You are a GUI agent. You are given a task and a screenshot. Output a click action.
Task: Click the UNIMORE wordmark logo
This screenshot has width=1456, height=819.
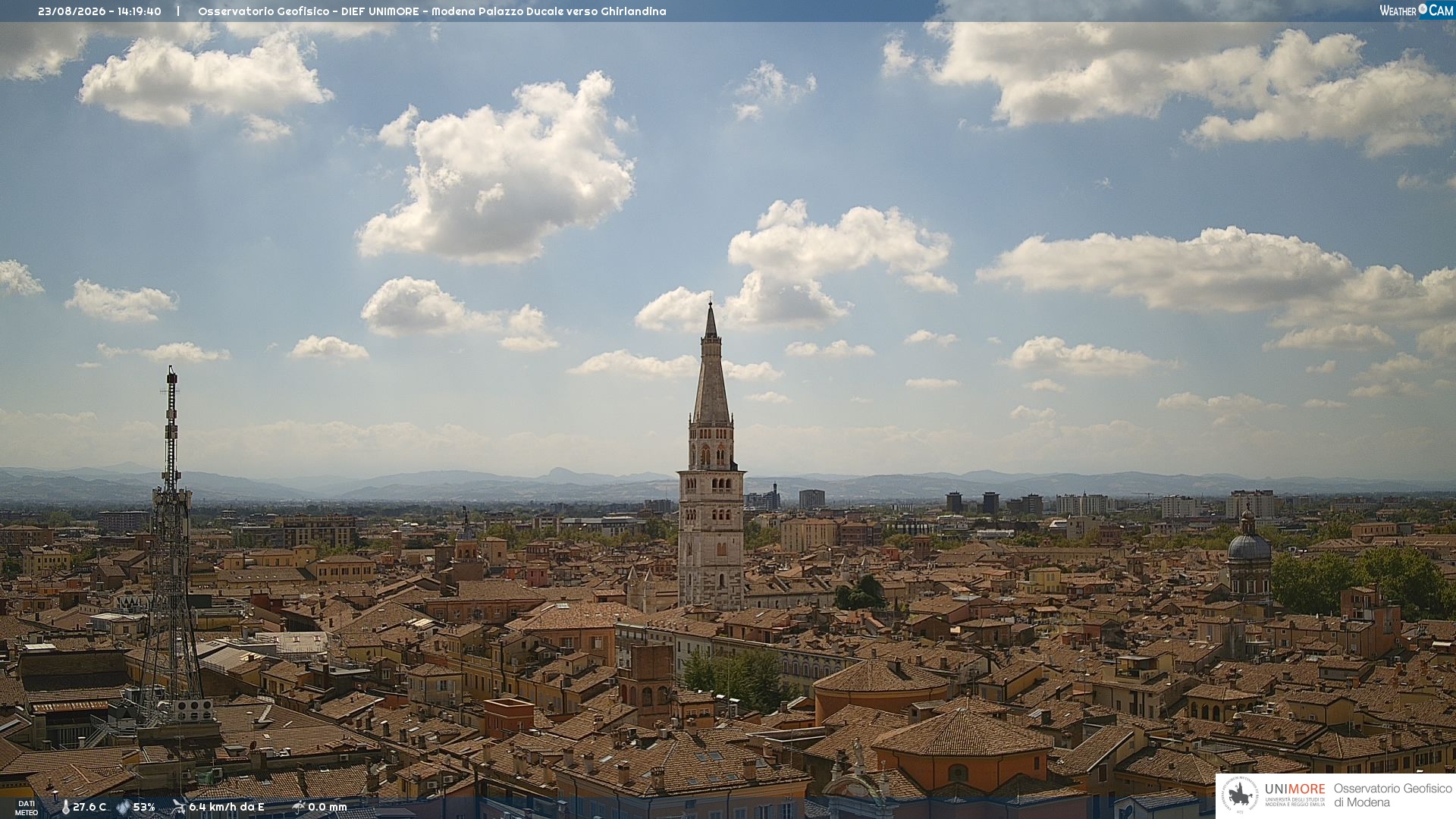(x=1294, y=789)
